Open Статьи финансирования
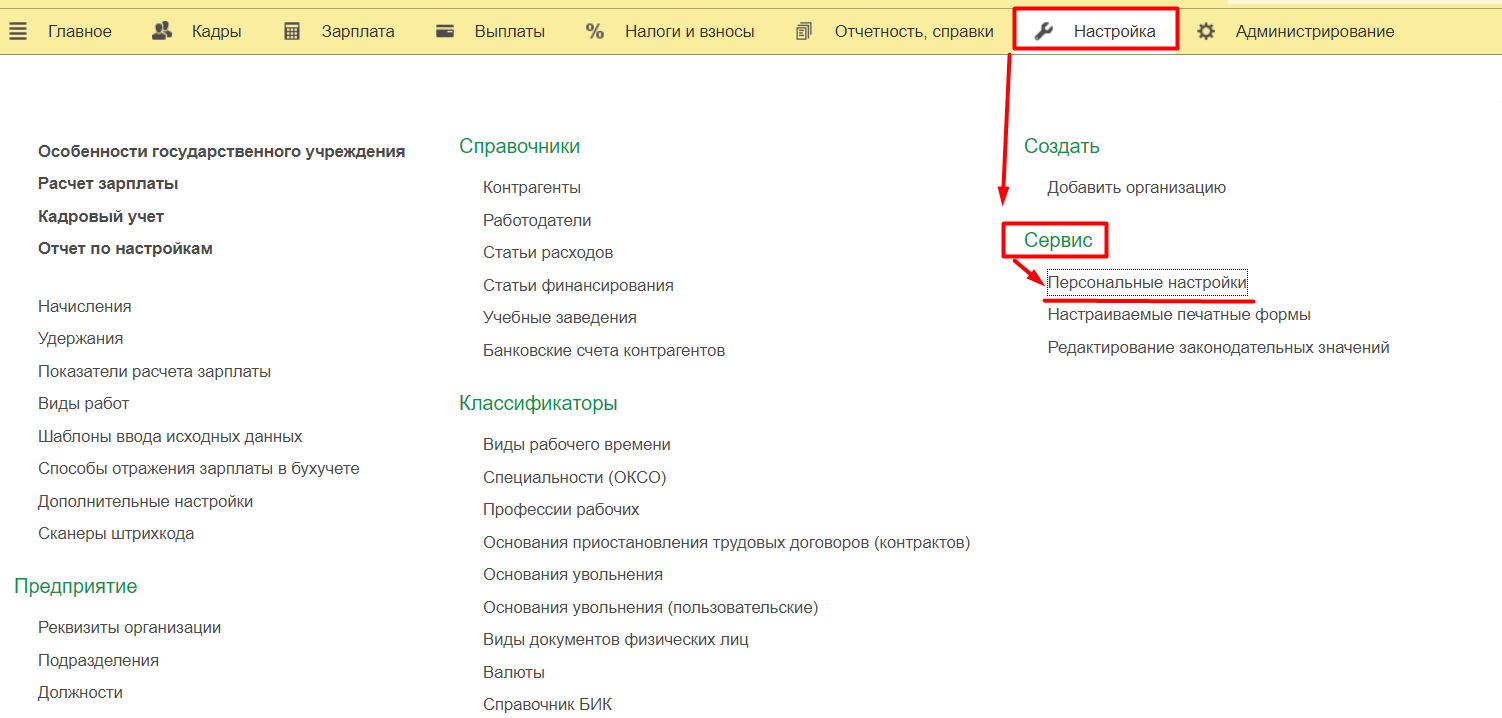1502x718 pixels. [578, 285]
